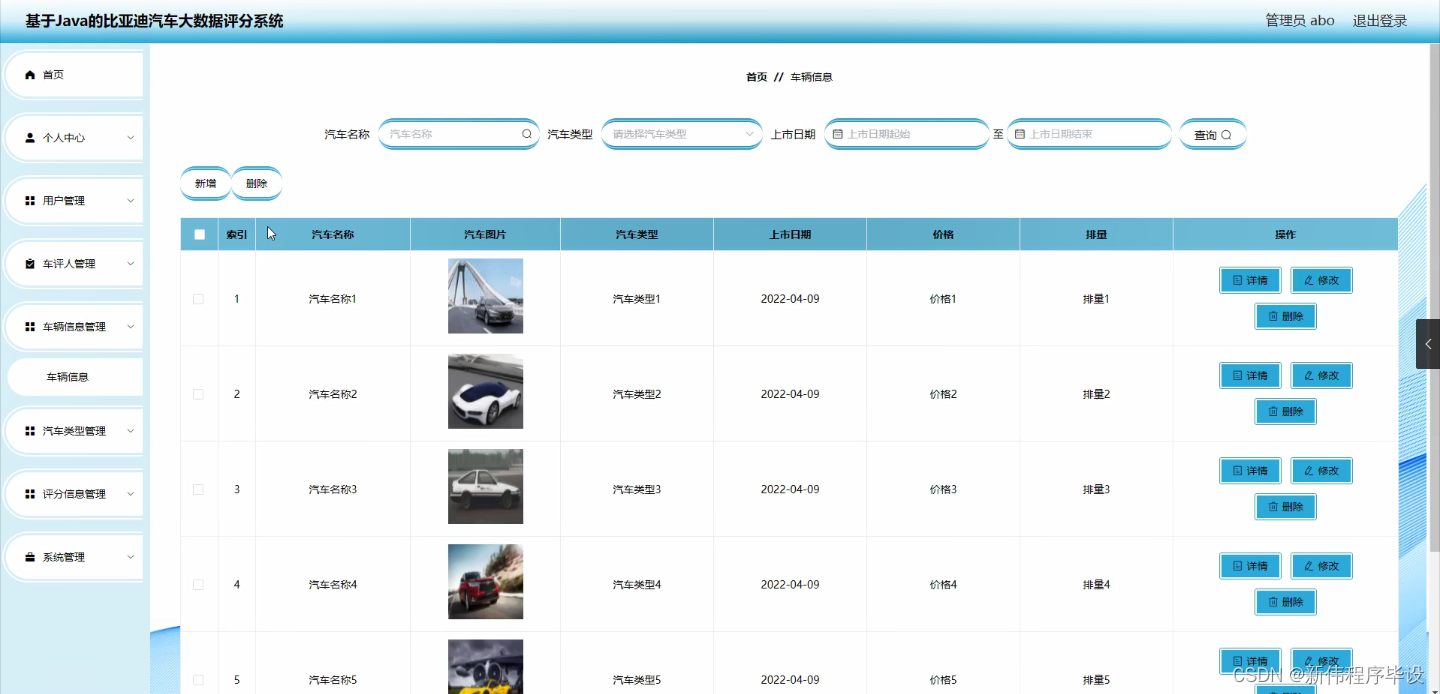
Task: Check the checkbox for row 汽车名称1
Action: (x=198, y=299)
